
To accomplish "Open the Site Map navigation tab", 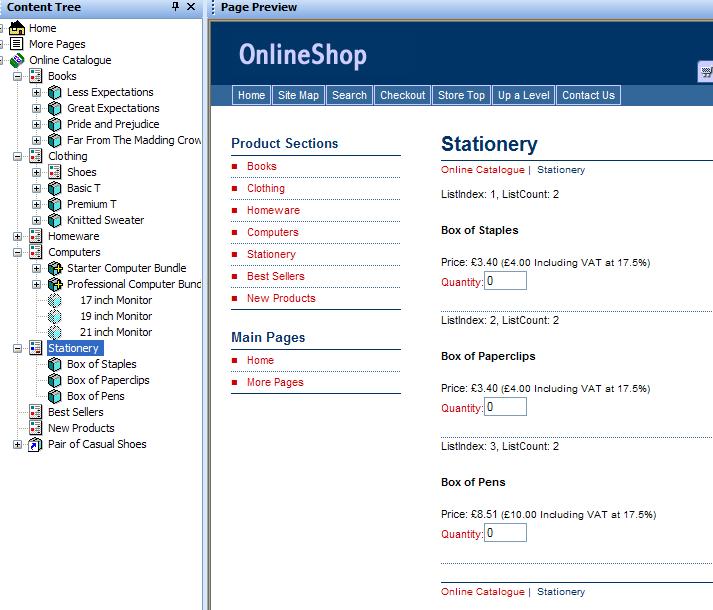I will pos(298,95).
